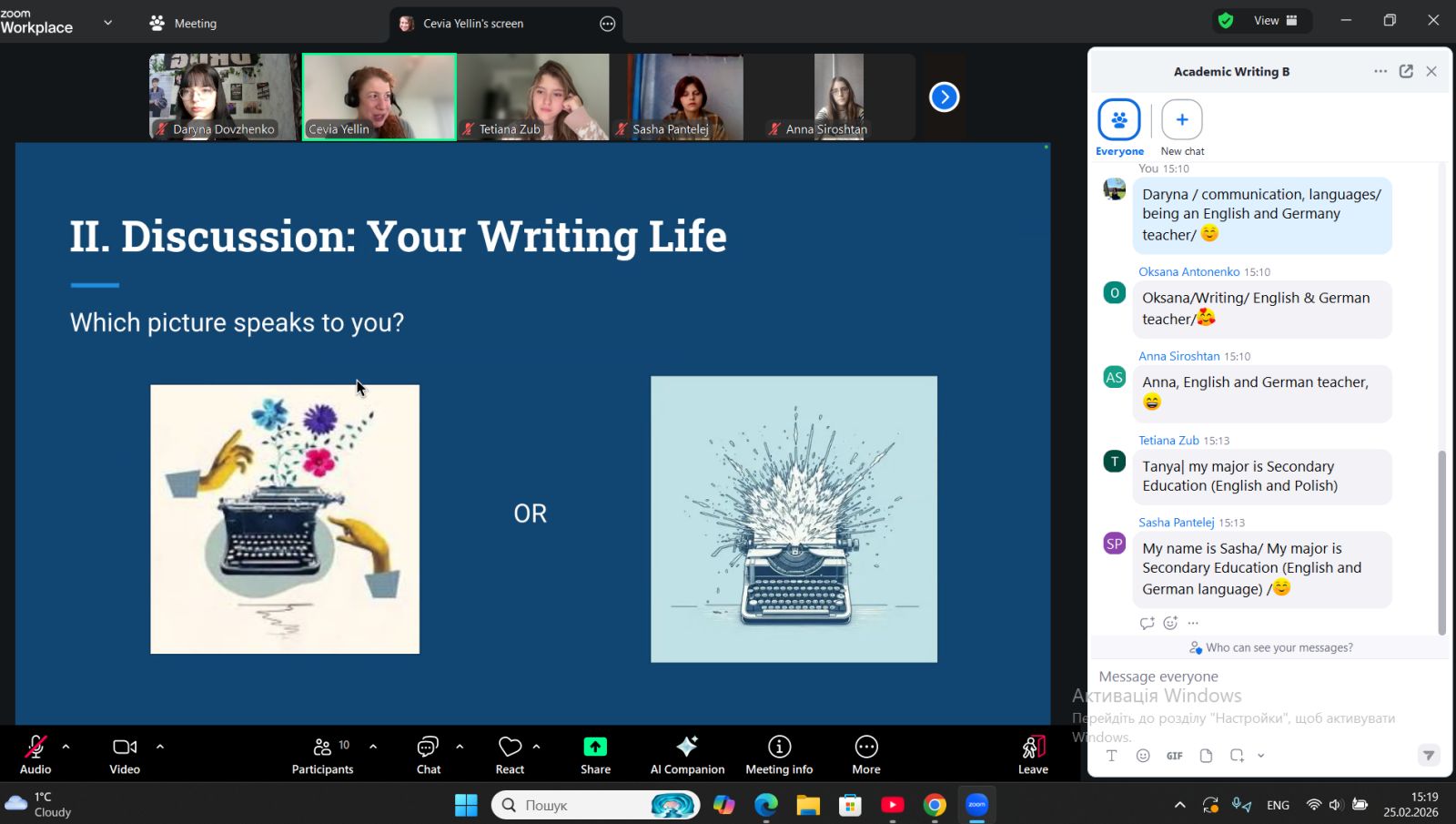
Task: Open the AI Companion panel
Action: coord(687,754)
